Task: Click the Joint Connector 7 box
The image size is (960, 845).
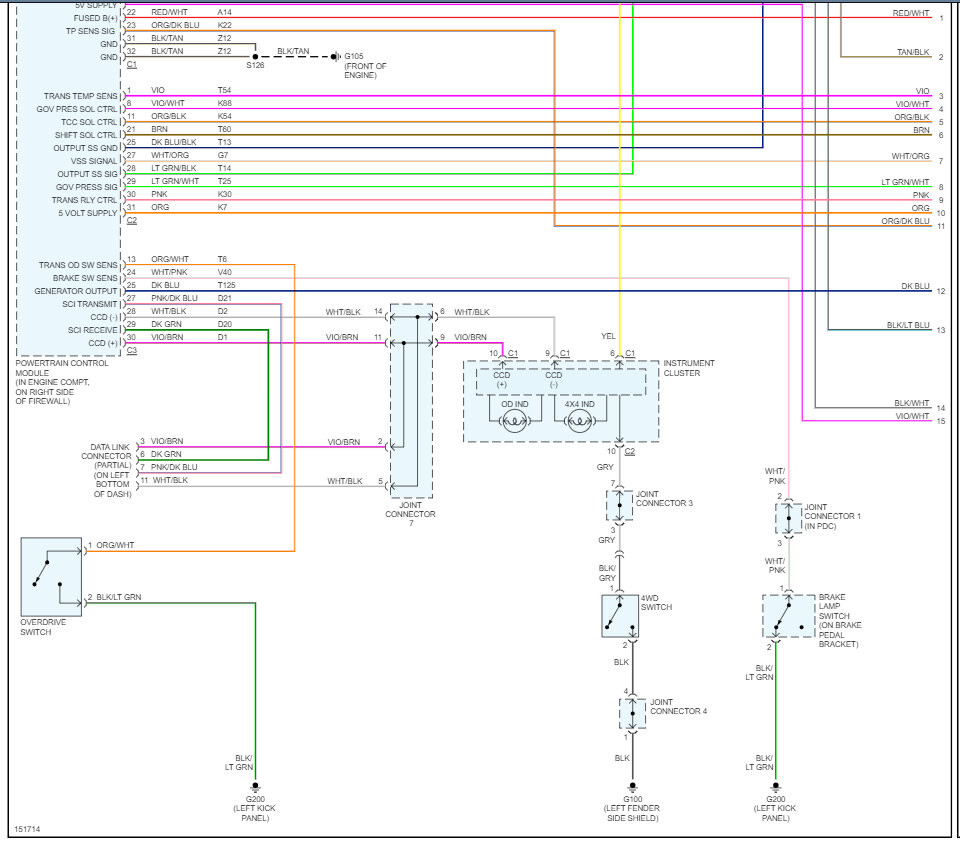Action: pos(411,401)
